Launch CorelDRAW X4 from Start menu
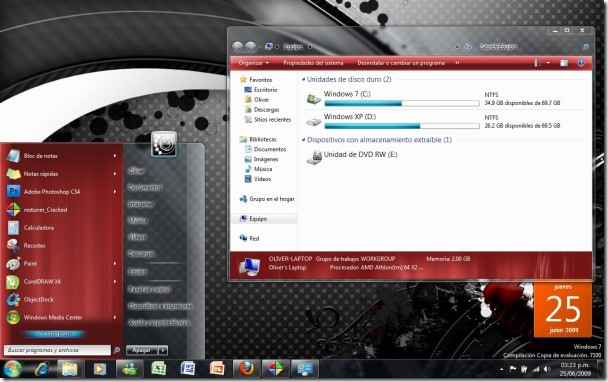 (x=60, y=282)
